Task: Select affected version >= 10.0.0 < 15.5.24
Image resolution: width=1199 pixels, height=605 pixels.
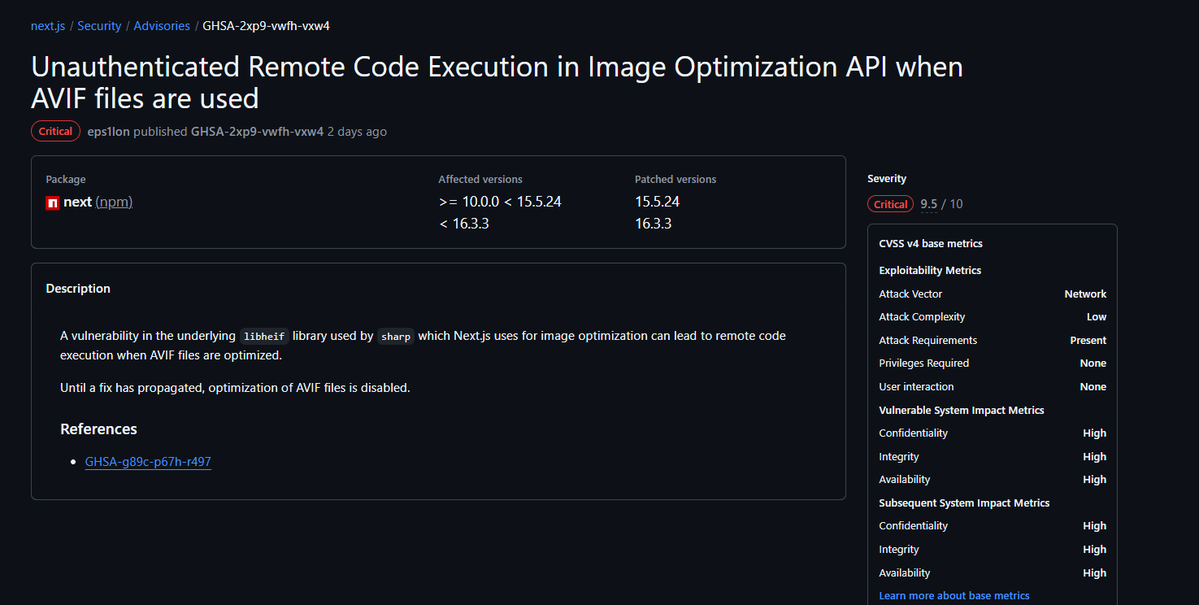Action: pyautogui.click(x=500, y=202)
